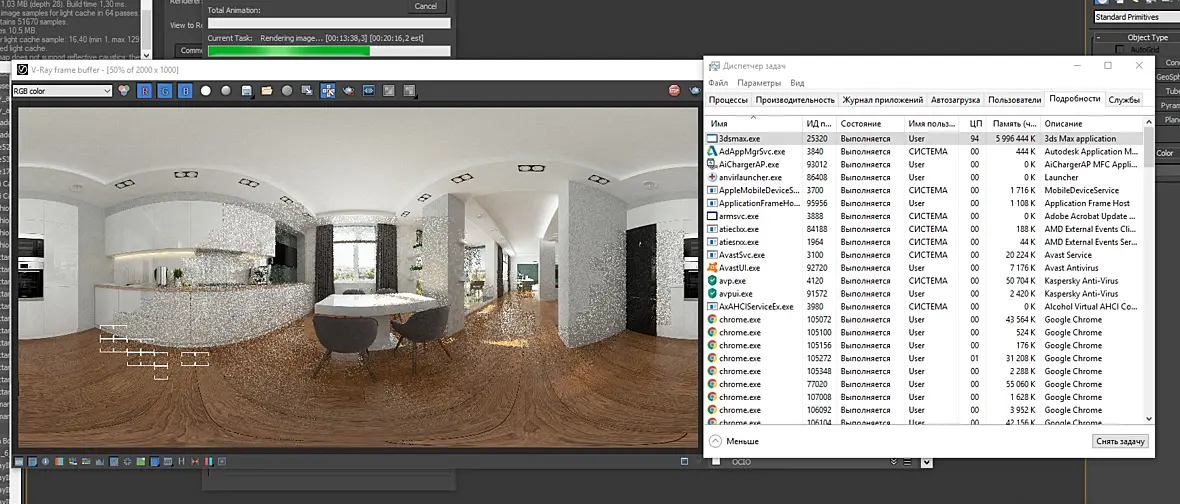Click first icon in frame buffer bottom toolbar
1180x504 pixels.
tap(20, 461)
